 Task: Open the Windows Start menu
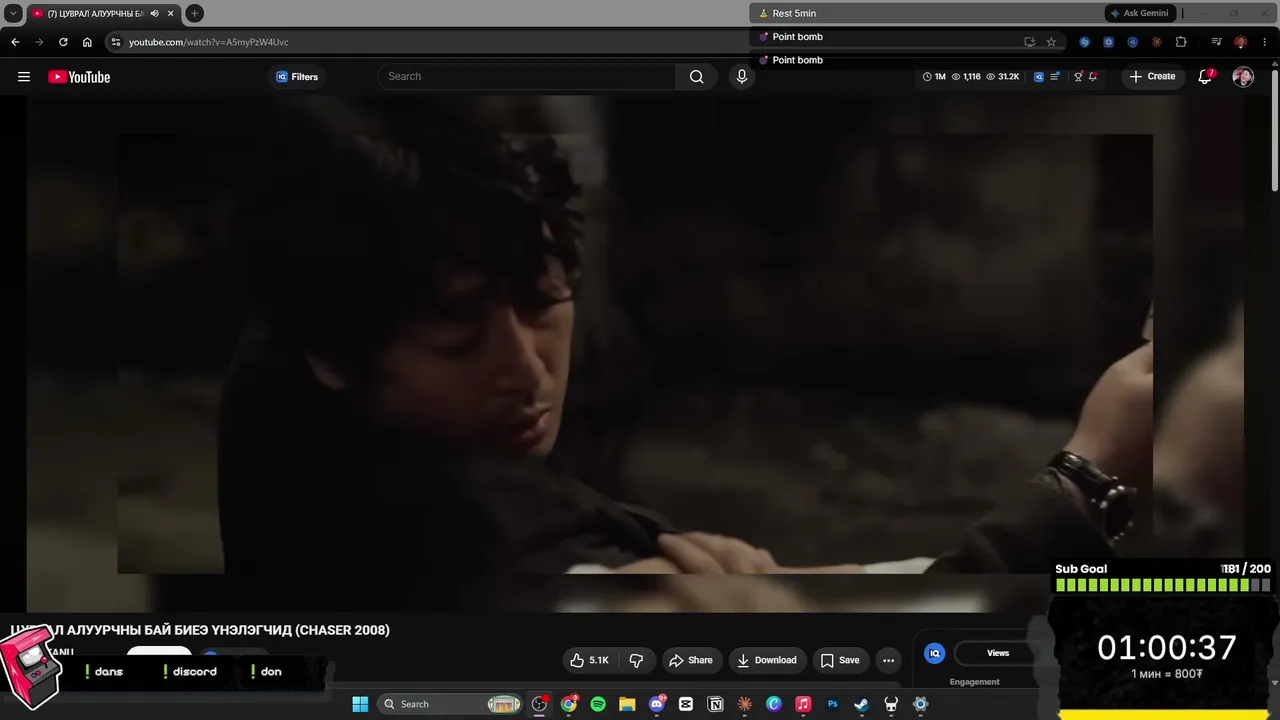point(360,704)
